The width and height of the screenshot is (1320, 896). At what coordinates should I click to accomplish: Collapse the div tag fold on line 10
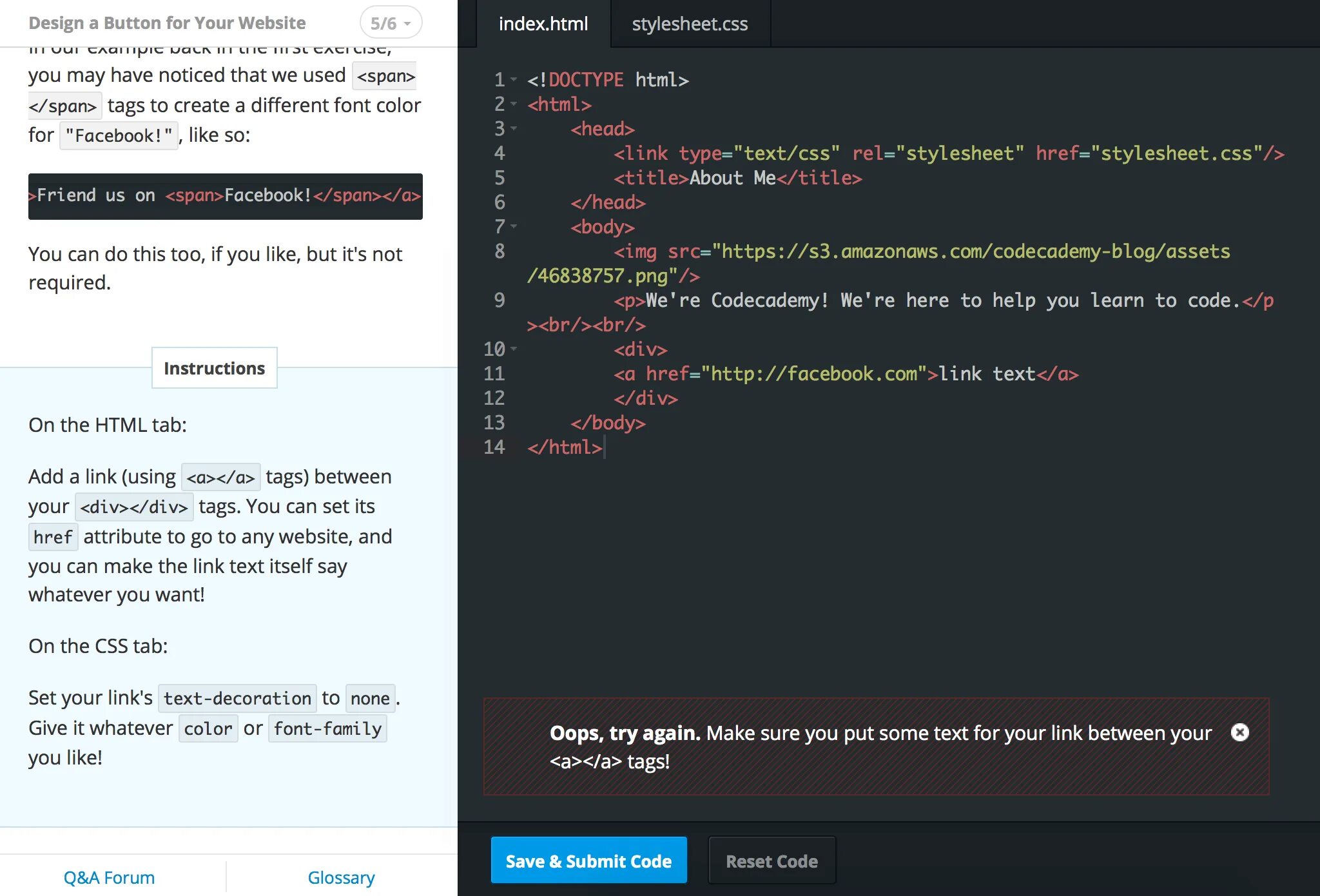(x=514, y=349)
